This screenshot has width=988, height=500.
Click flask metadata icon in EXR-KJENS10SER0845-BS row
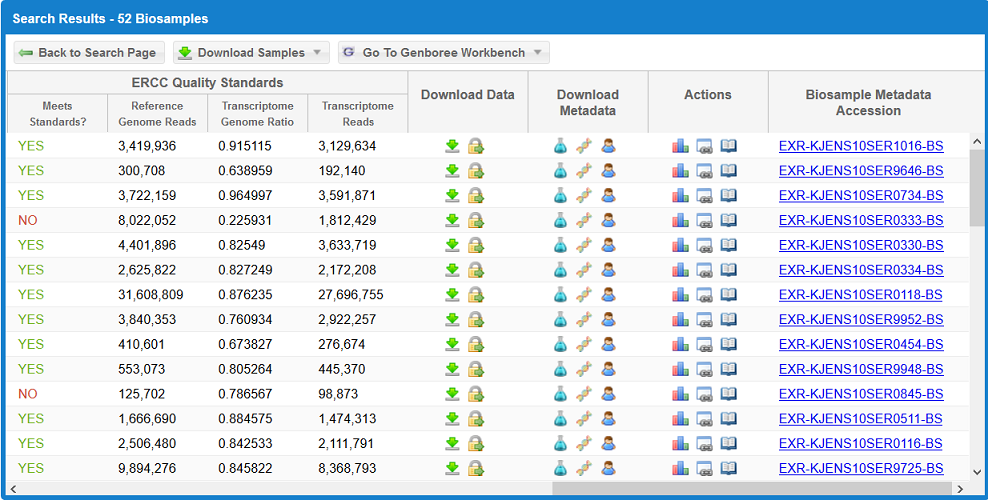tap(560, 394)
